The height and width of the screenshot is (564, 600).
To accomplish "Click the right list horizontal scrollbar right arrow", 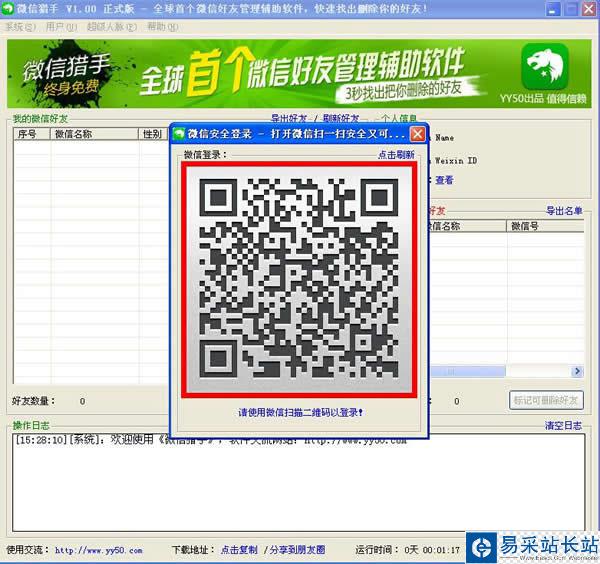I will pyautogui.click(x=577, y=371).
